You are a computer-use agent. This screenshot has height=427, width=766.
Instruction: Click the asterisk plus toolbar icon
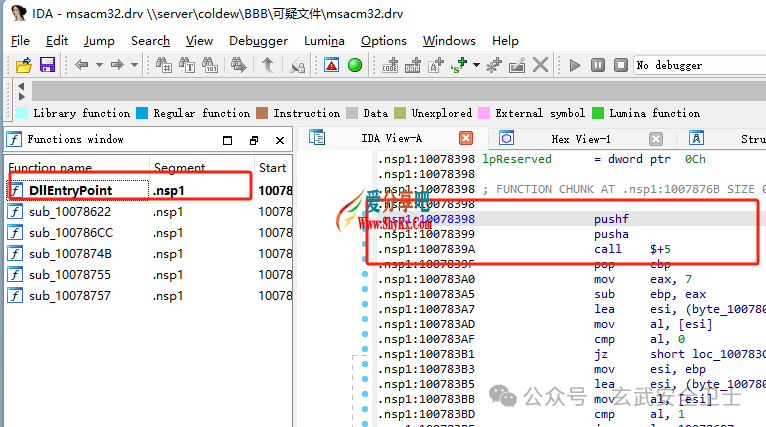[x=494, y=65]
